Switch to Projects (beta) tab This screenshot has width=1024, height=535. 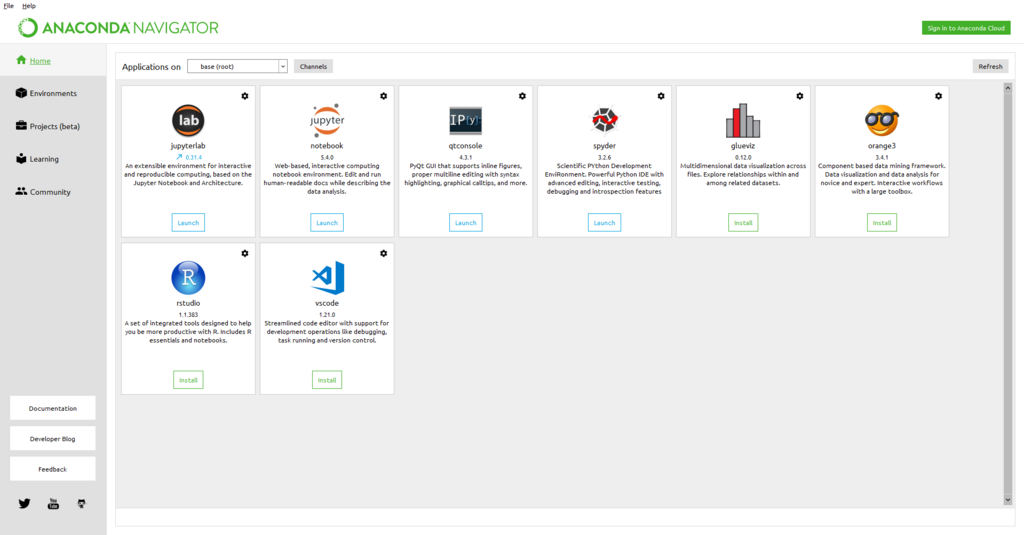point(53,126)
